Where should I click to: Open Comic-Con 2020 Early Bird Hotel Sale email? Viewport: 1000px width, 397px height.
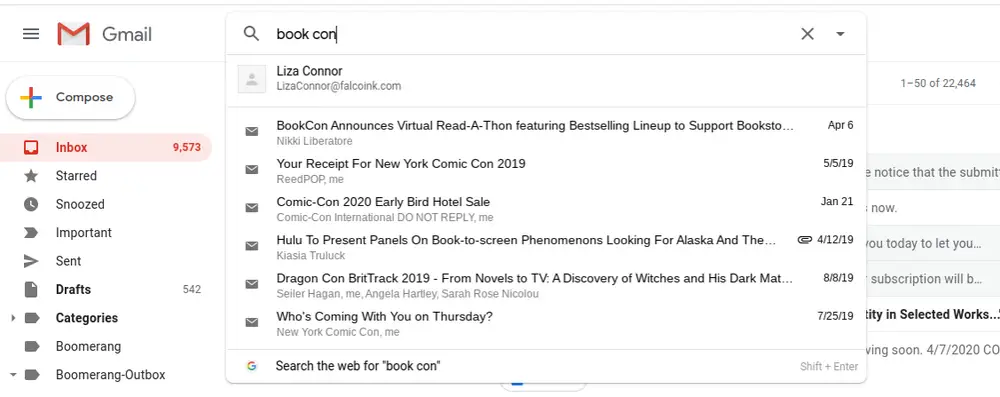(x=546, y=209)
